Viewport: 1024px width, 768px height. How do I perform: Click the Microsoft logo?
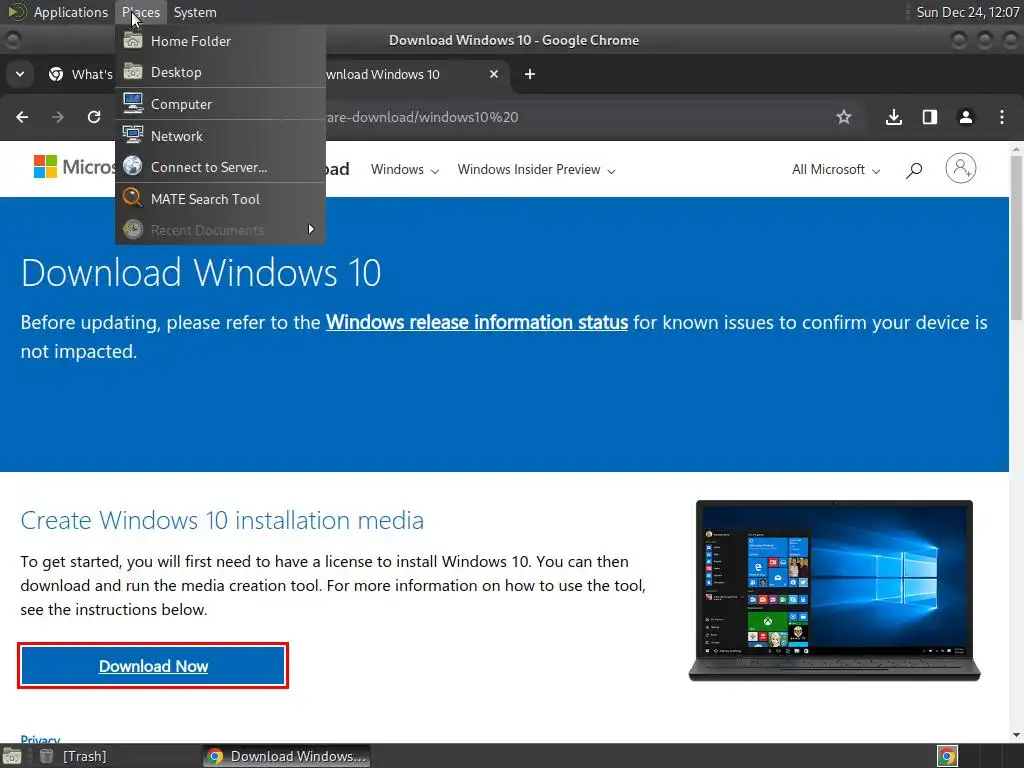[74, 167]
